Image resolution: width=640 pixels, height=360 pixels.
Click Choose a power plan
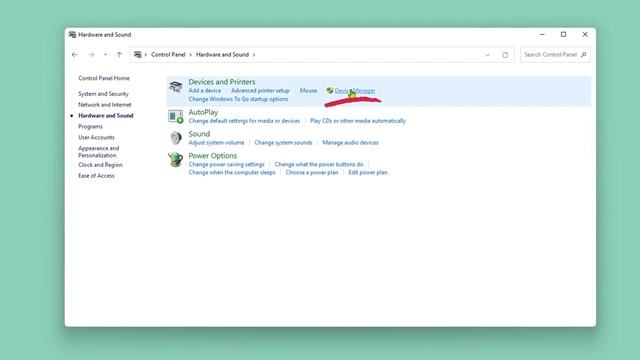(312, 173)
